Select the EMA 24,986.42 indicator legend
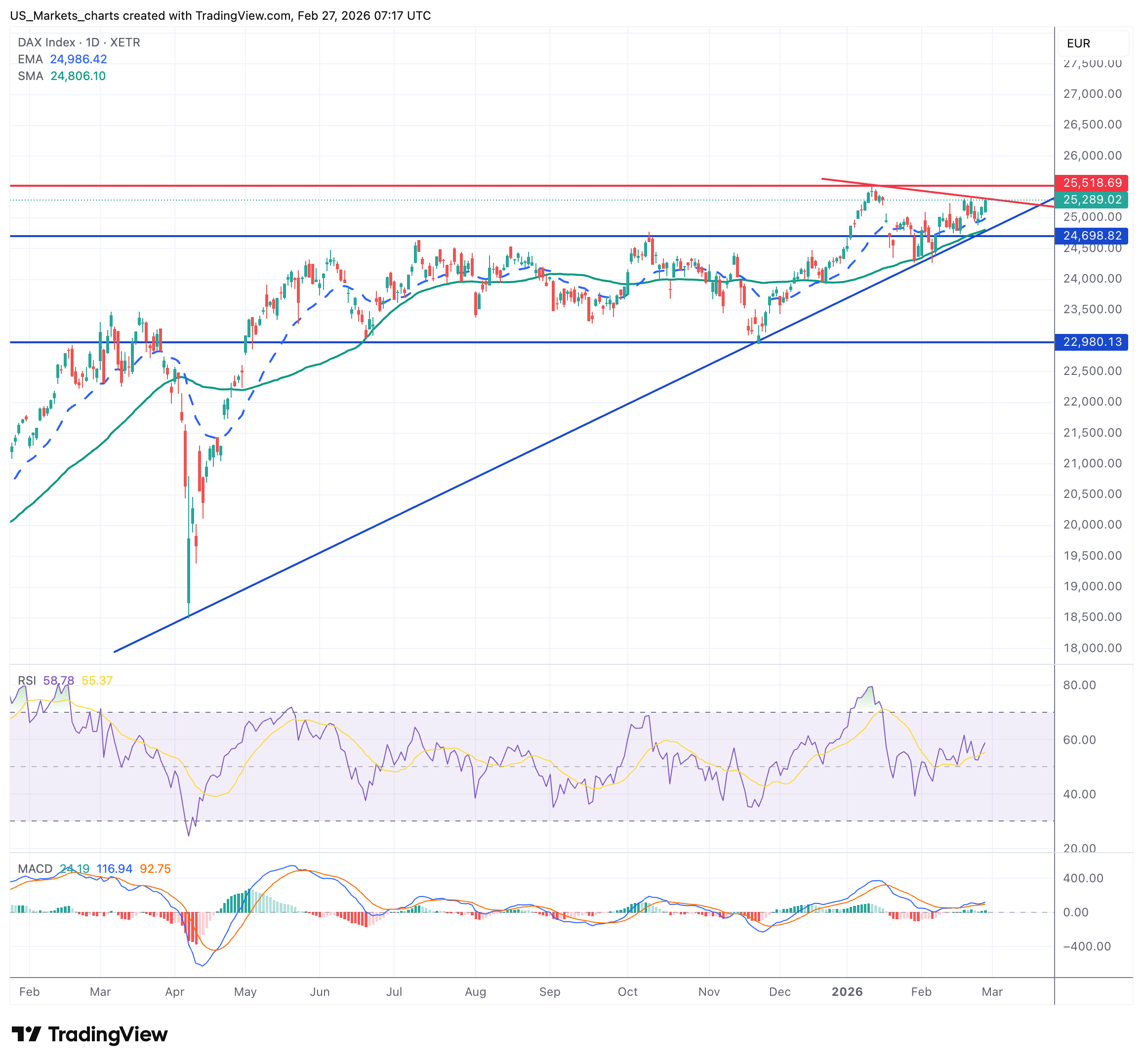The image size is (1143, 1064). coord(62,59)
